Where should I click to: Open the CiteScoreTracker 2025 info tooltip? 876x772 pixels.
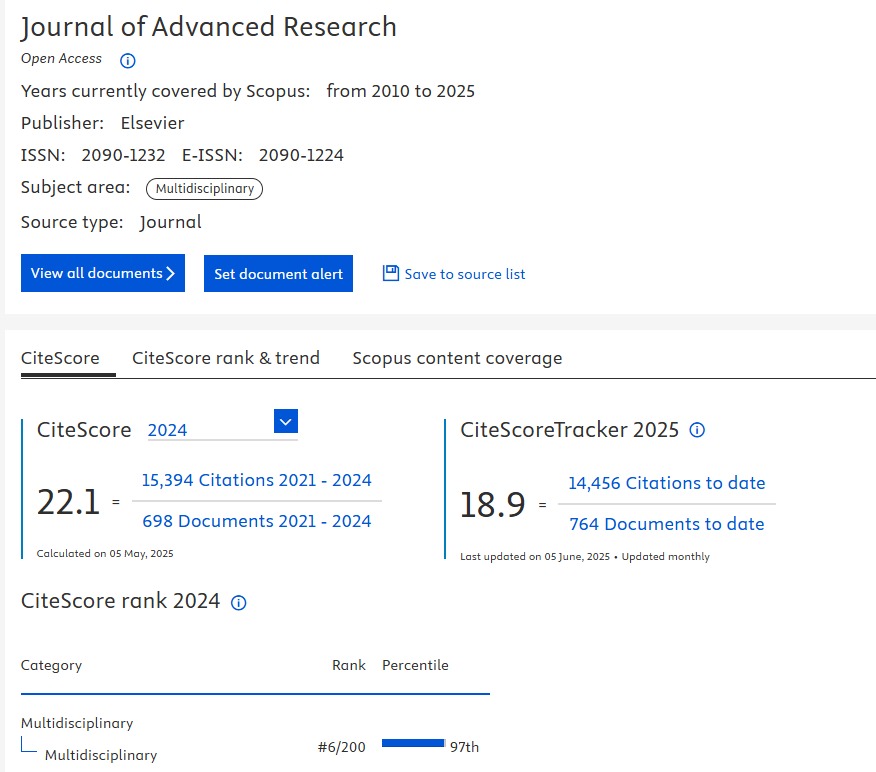[698, 430]
